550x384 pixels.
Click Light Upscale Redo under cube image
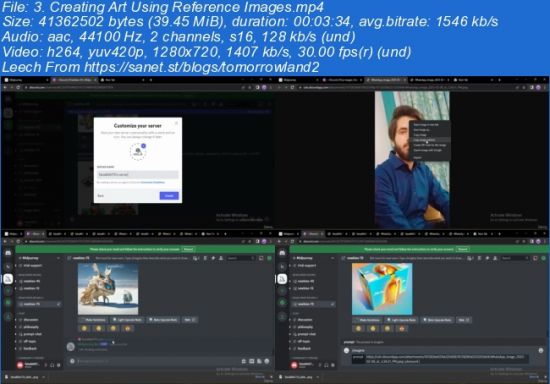(x=402, y=320)
